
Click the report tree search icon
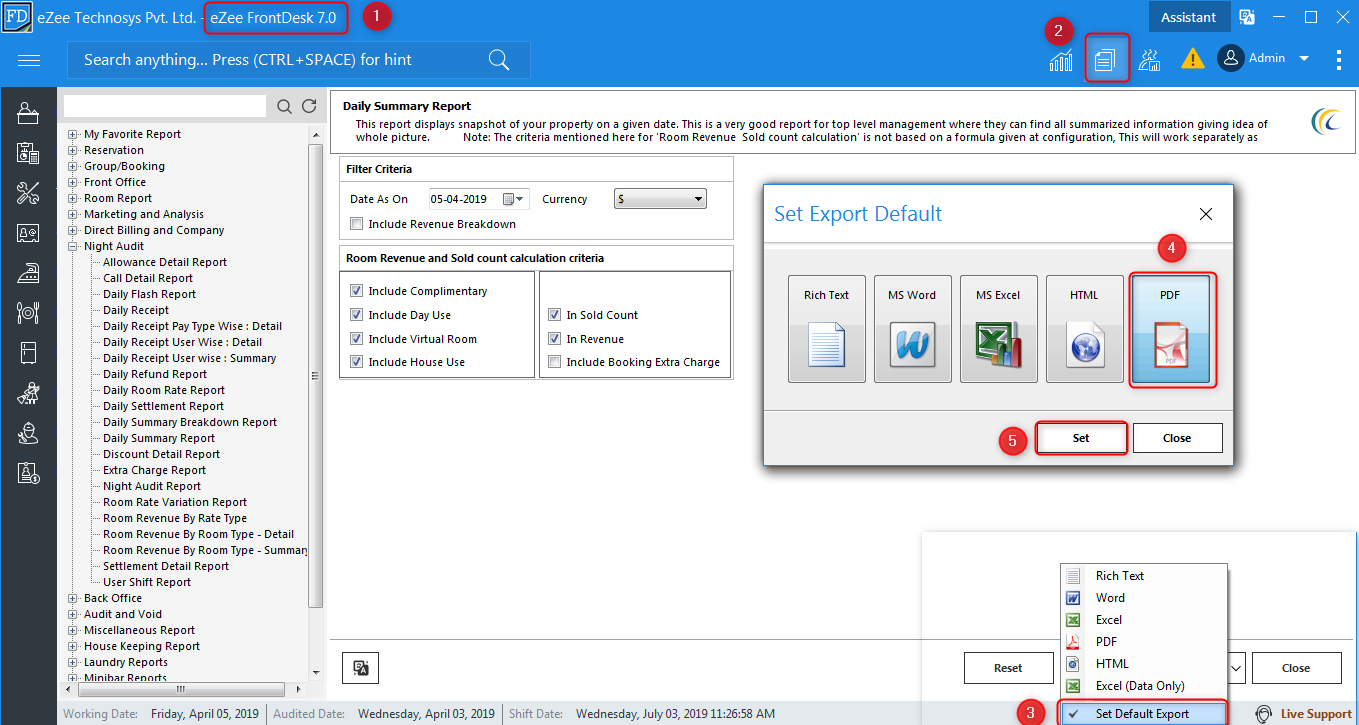284,106
